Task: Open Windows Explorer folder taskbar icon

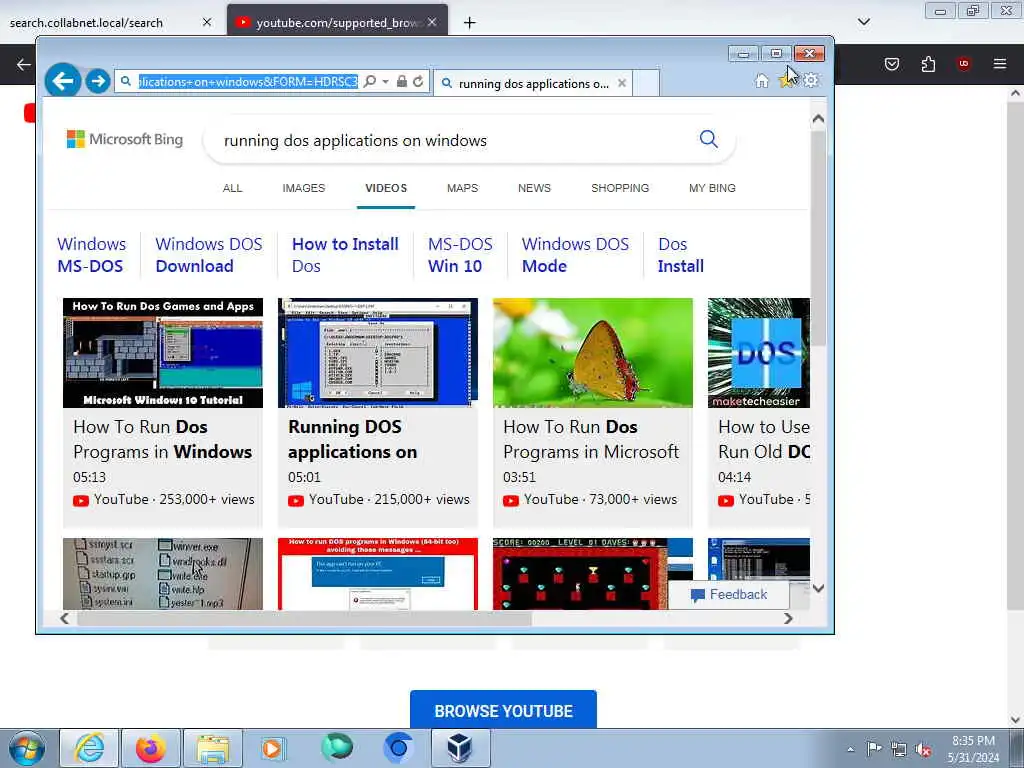Action: pos(213,748)
